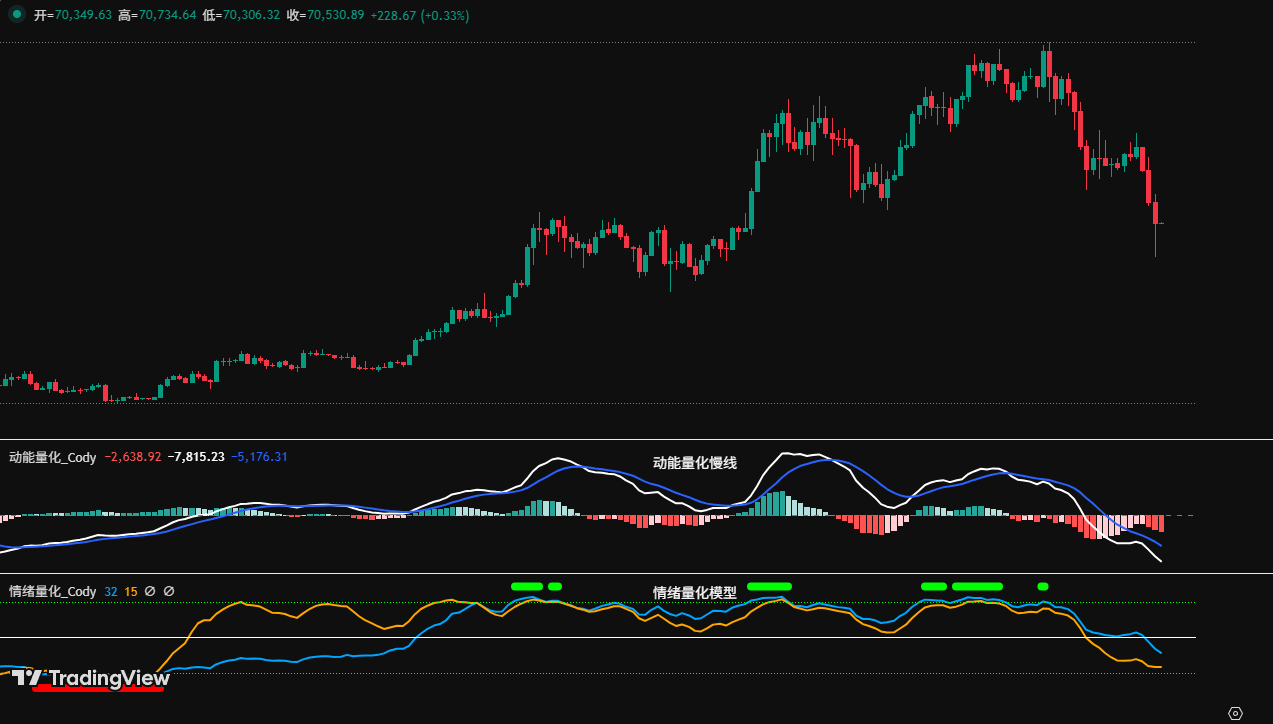
Task: Click the blue value 32 to expand inputs
Action: pos(111,591)
